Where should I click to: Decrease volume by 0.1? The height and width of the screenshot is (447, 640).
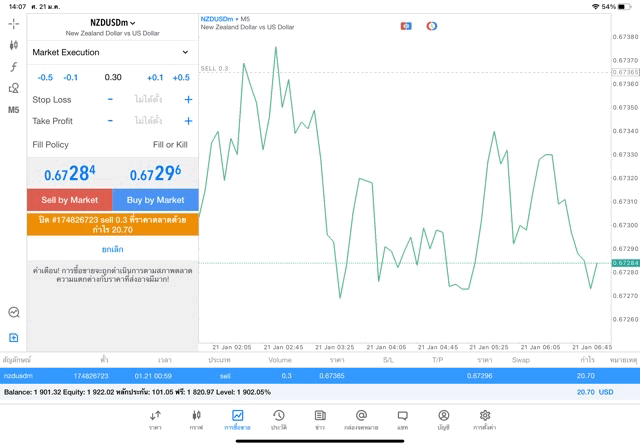tap(71, 78)
